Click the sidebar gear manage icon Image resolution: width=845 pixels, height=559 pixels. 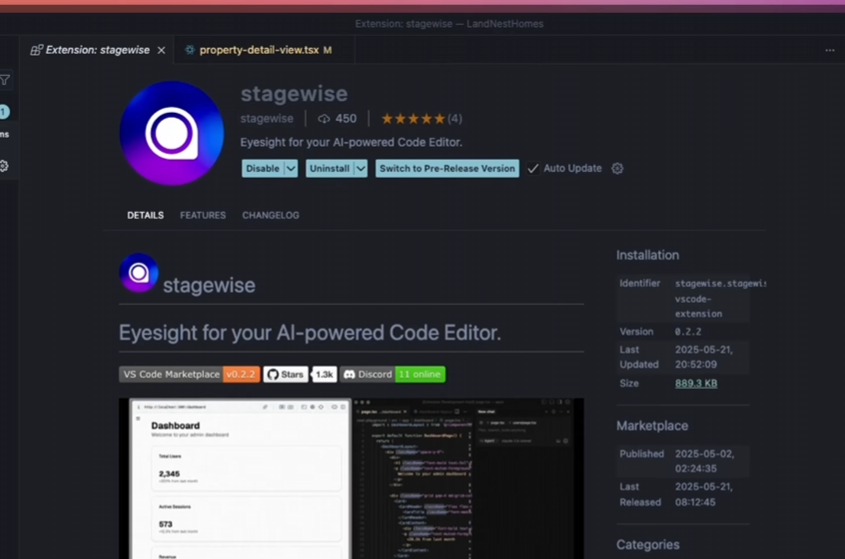tap(4, 166)
